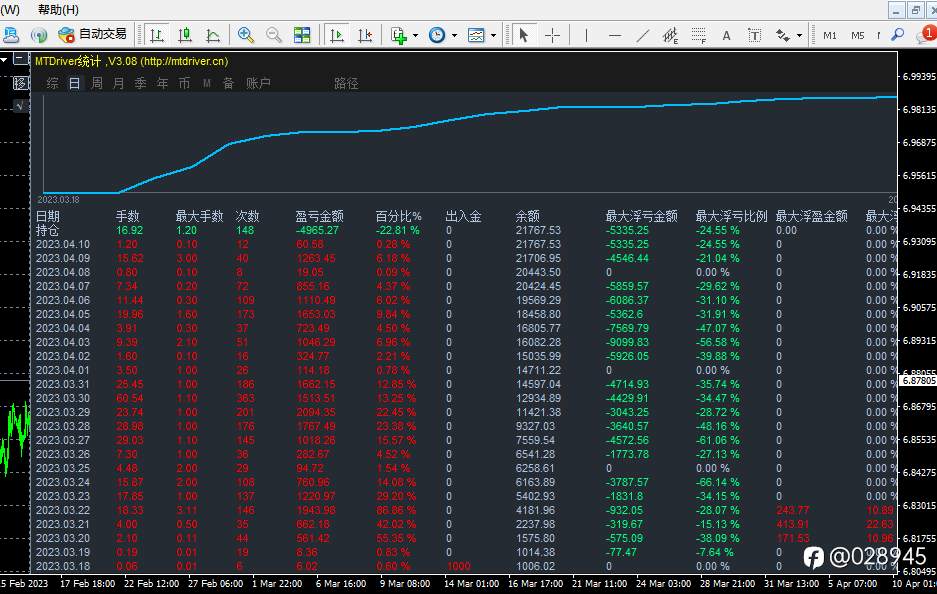This screenshot has height=594, width=937.
Task: Select the text A tool
Action: [x=726, y=35]
